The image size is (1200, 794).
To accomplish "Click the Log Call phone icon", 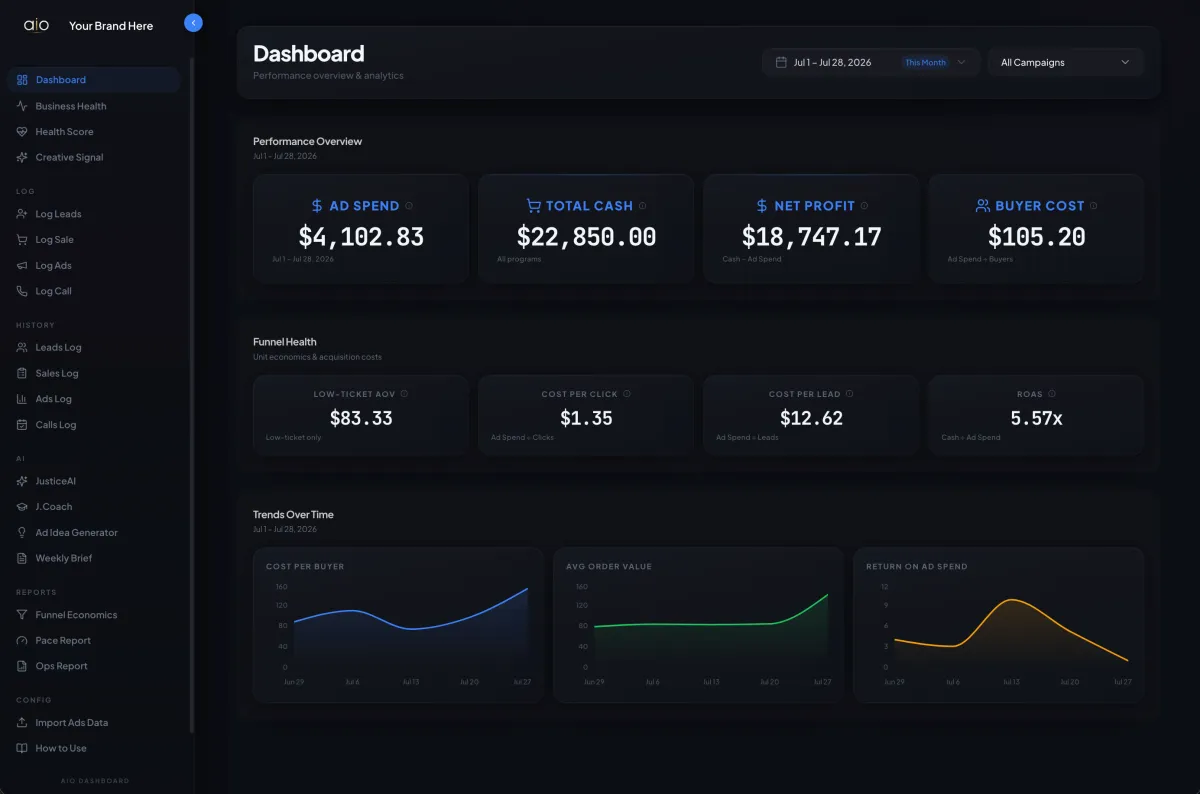I will pyautogui.click(x=22, y=291).
